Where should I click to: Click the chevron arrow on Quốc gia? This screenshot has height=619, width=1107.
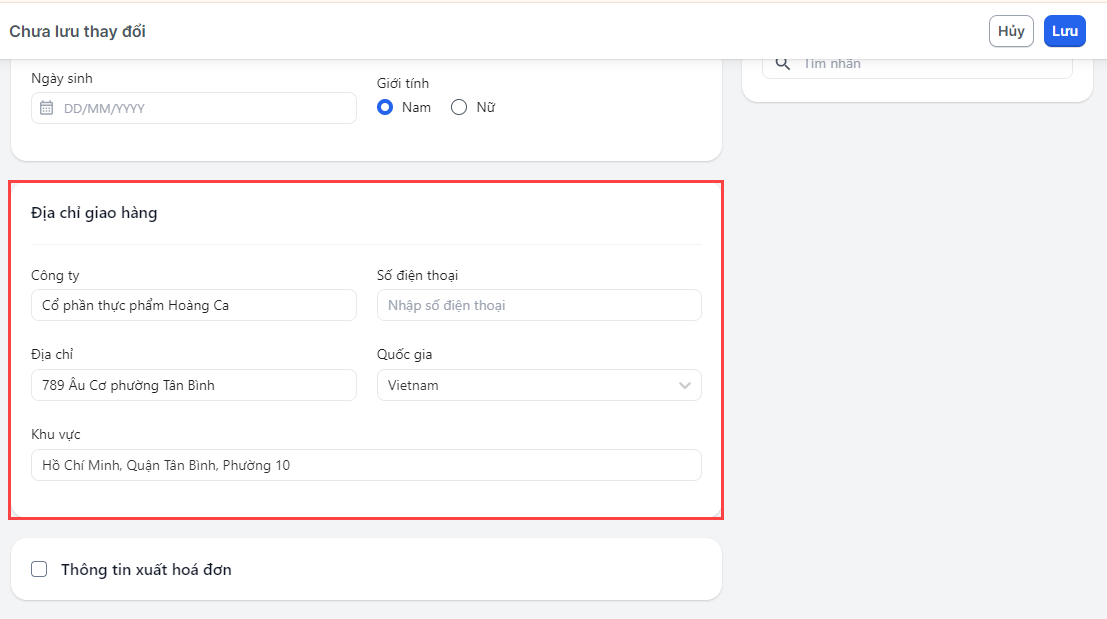[x=685, y=385]
